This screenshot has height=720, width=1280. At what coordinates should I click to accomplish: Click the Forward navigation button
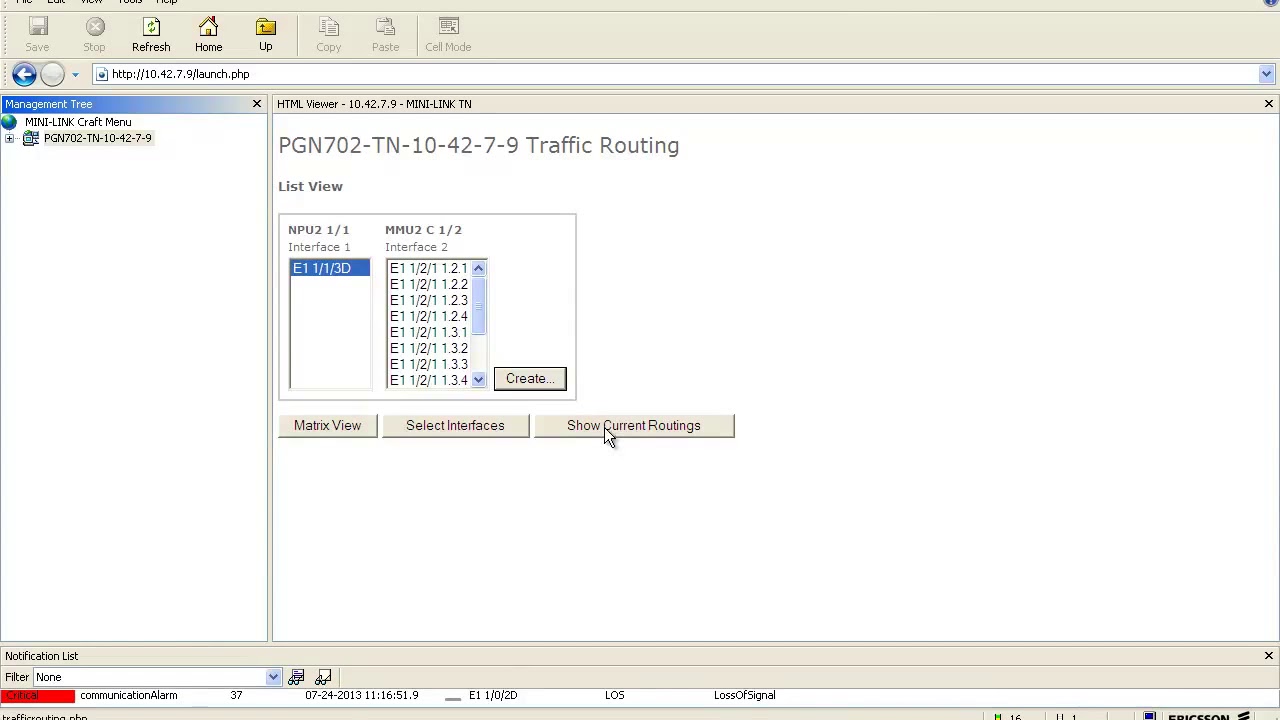52,74
